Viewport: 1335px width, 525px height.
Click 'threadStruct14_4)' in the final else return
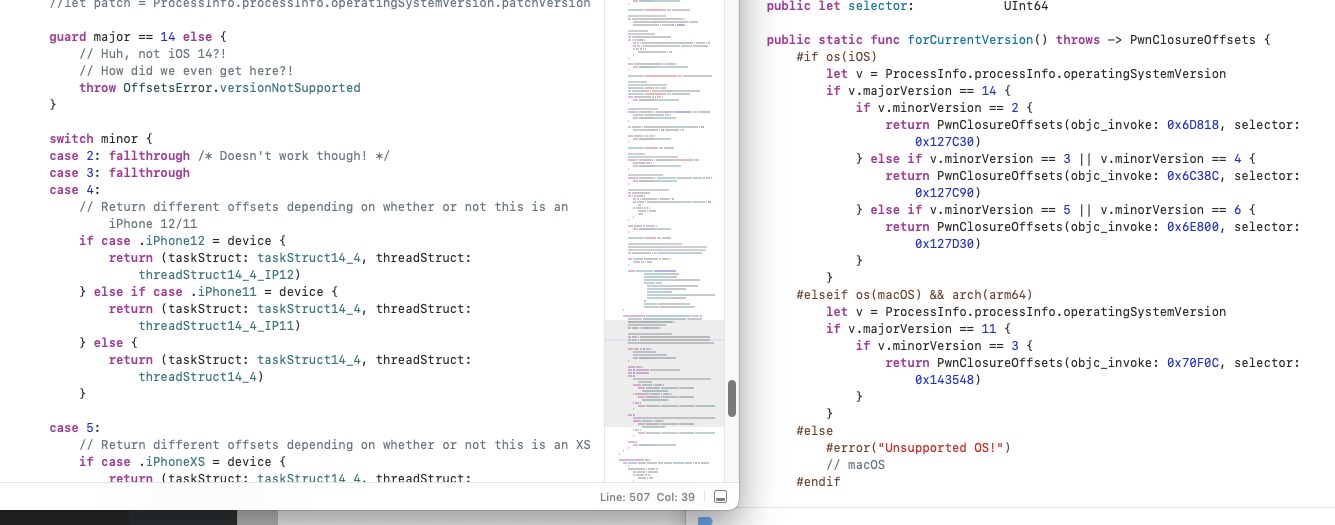[x=201, y=377]
